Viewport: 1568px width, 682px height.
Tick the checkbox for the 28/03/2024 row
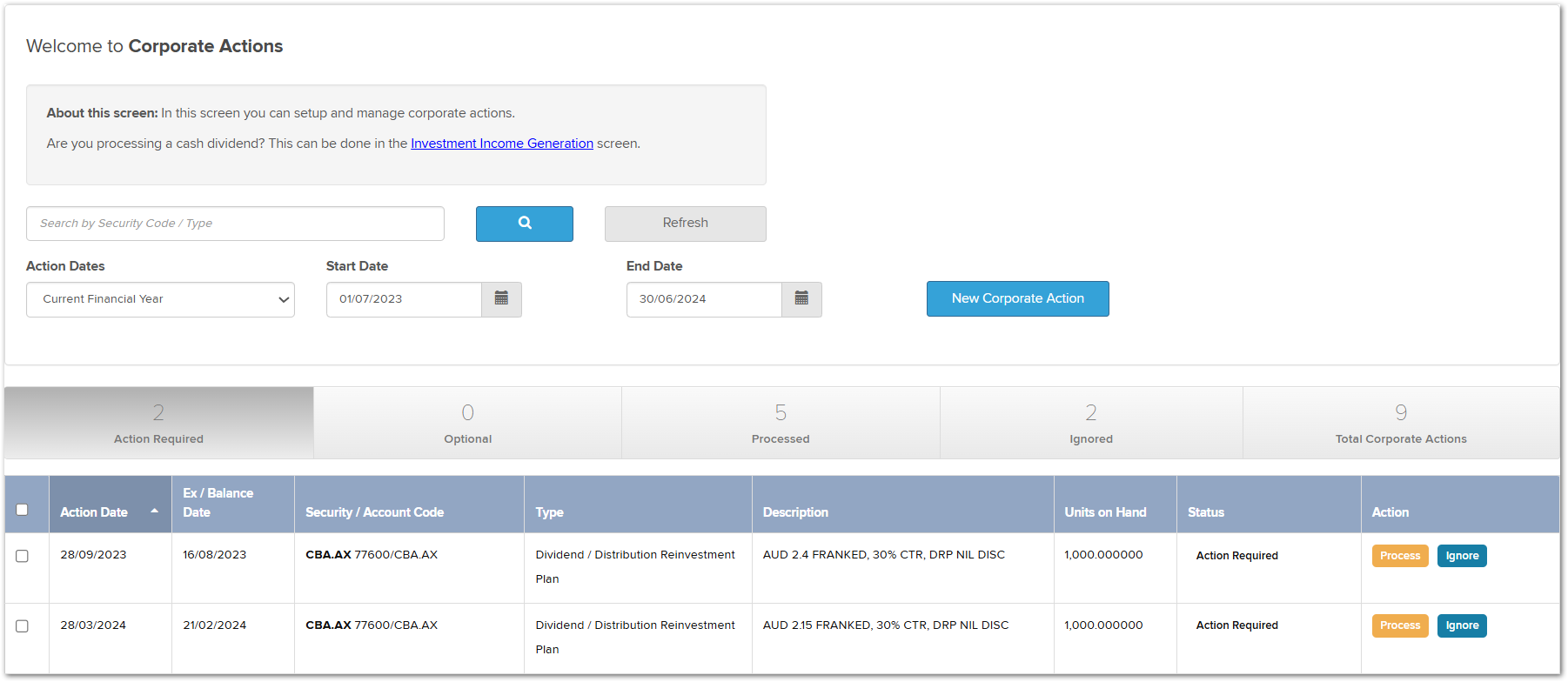[x=23, y=626]
